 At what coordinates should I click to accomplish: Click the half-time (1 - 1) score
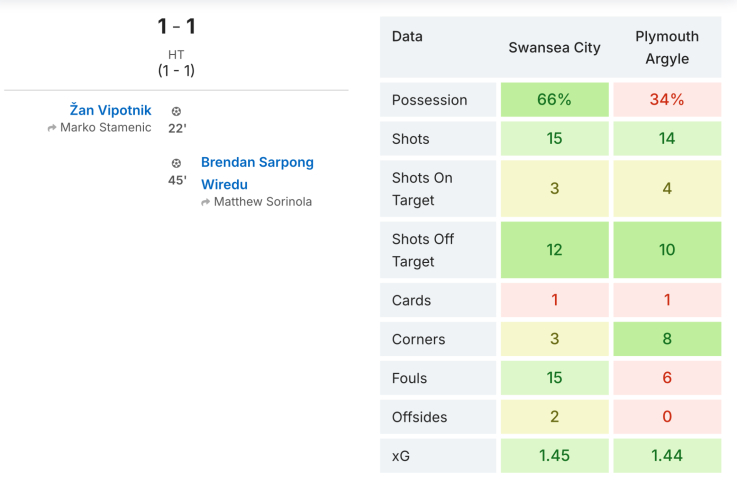[176, 71]
